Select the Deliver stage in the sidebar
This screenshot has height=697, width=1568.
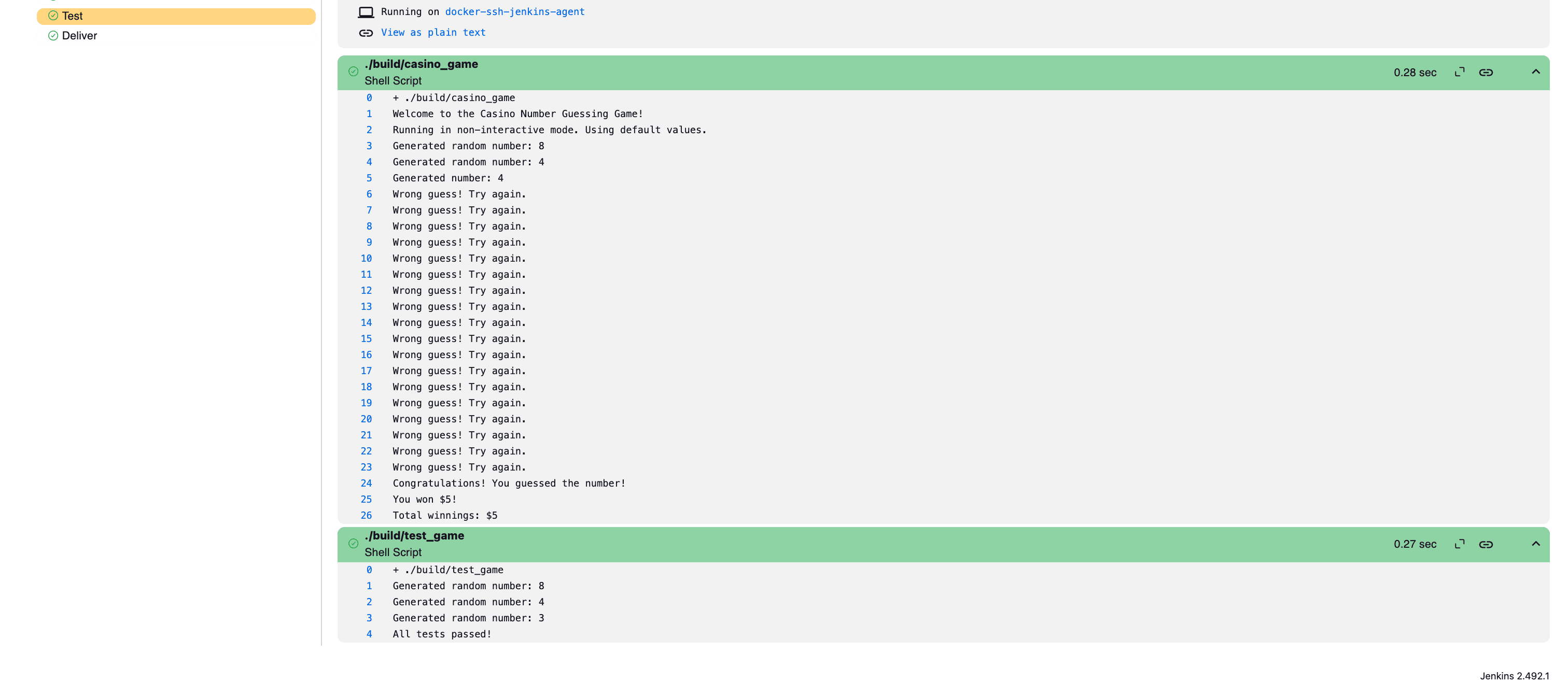(78, 36)
